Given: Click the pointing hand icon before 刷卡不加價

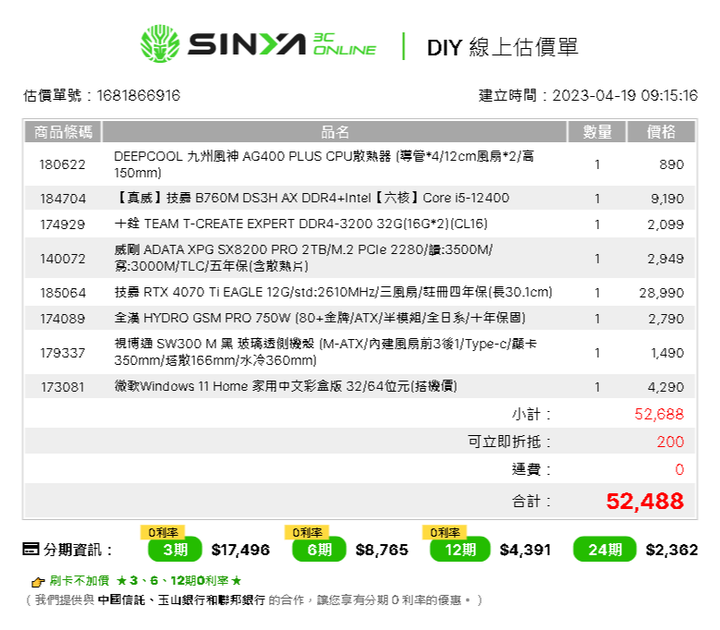Looking at the screenshot, I should pyautogui.click(x=38, y=582).
